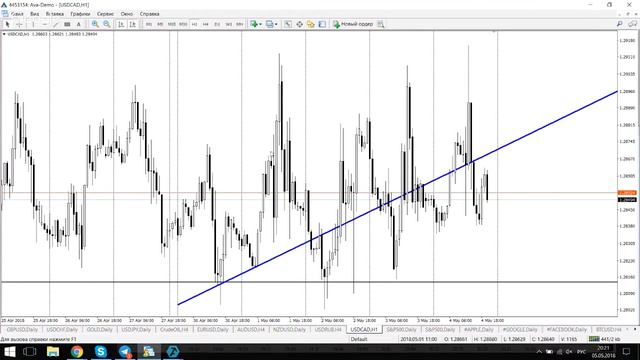
Task: Click the add indicators green plus icon
Action: pyautogui.click(x=254, y=24)
